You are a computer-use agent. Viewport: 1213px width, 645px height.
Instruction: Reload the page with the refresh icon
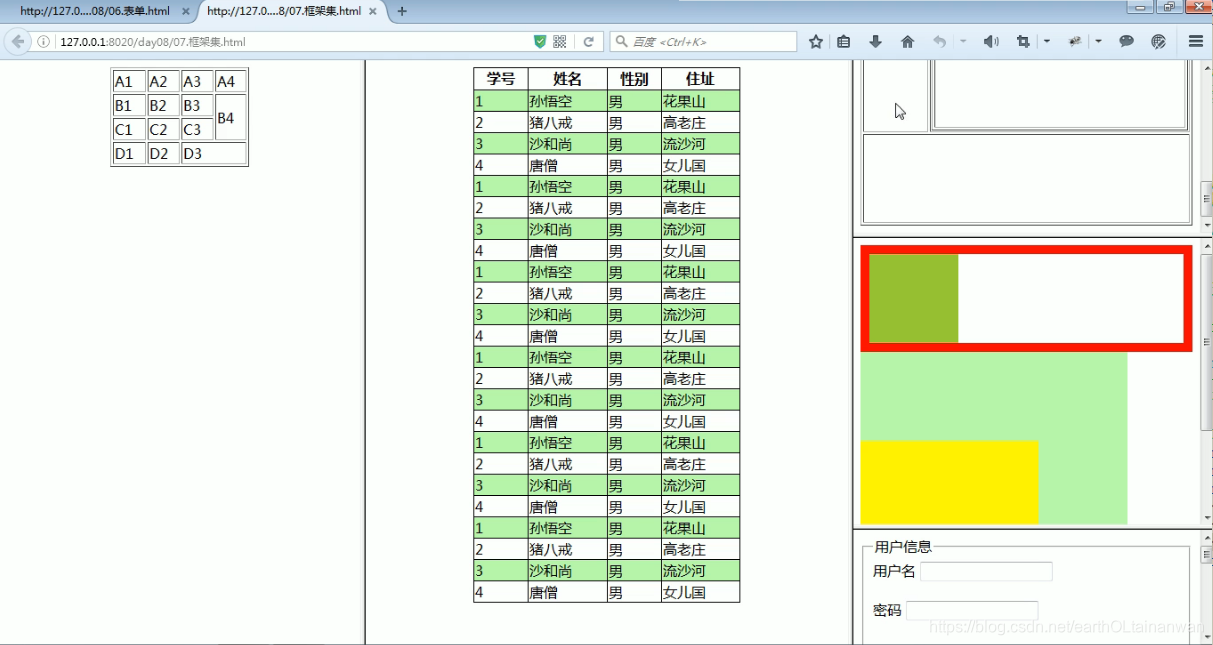(589, 41)
